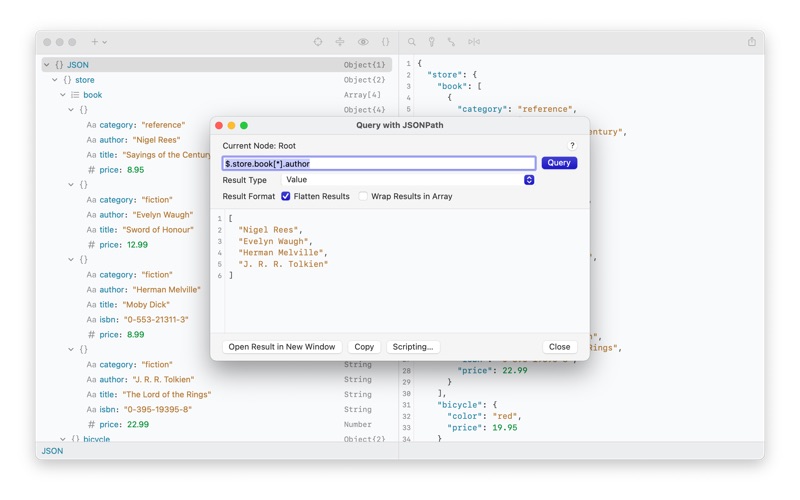This screenshot has width=800, height=500.
Task: Click the Object{1} type label of JSON
Action: [x=364, y=65]
